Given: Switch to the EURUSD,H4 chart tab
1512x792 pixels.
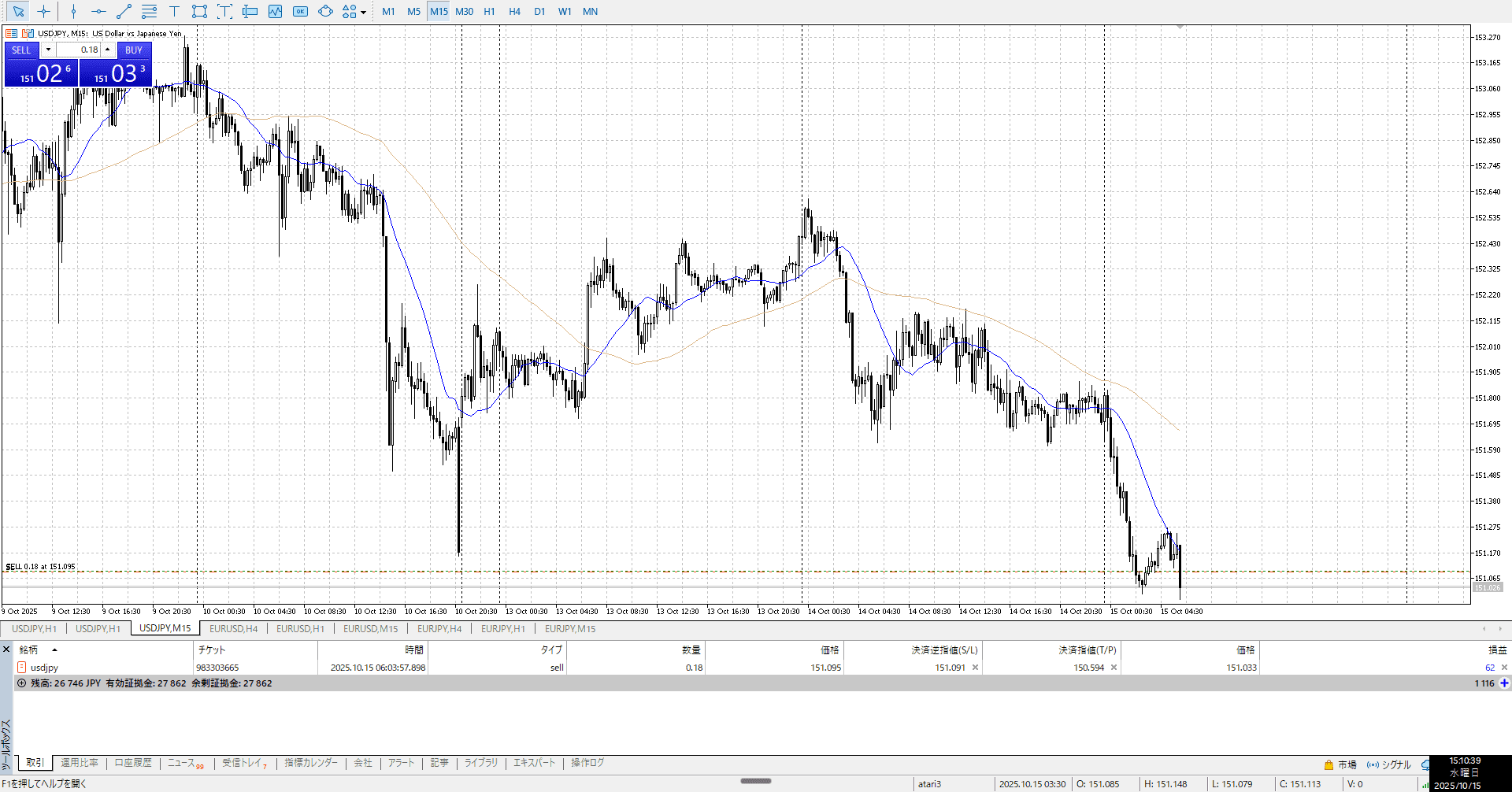Looking at the screenshot, I should pyautogui.click(x=233, y=628).
